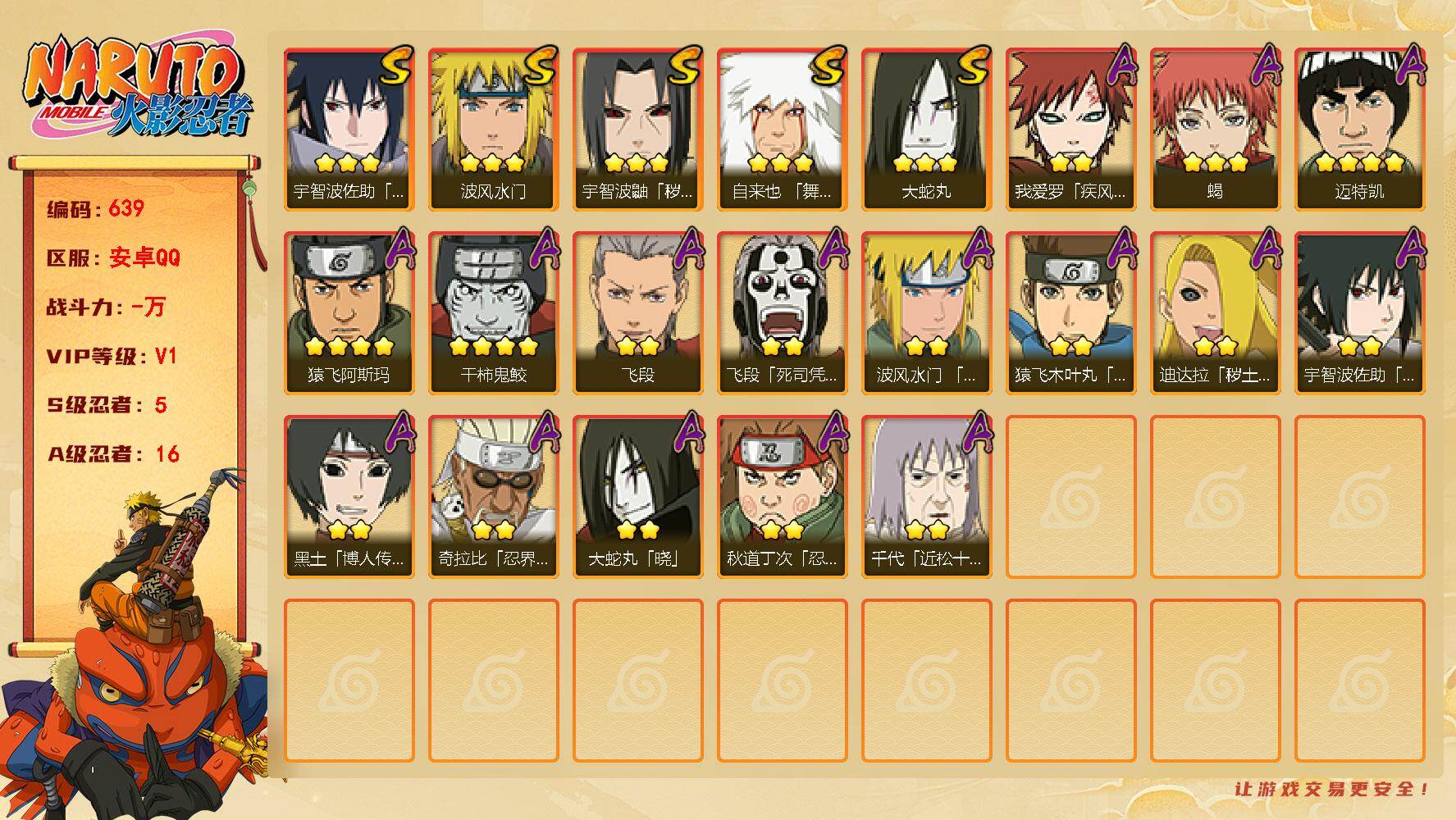Choose the 黑土「博人传...」 card
The image size is (1456, 820).
[x=349, y=496]
